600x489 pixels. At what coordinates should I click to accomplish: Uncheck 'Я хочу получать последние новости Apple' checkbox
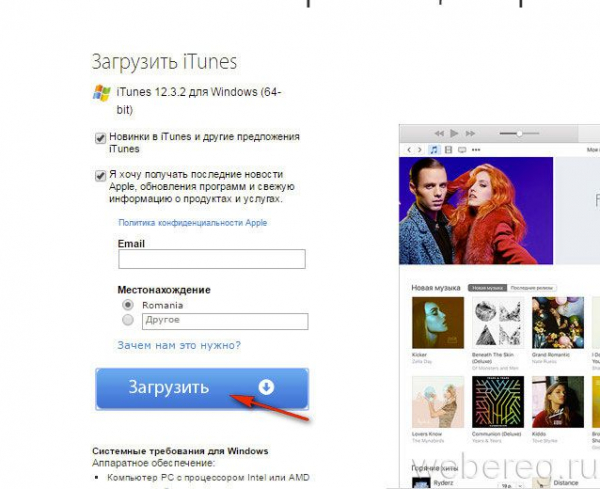point(100,176)
